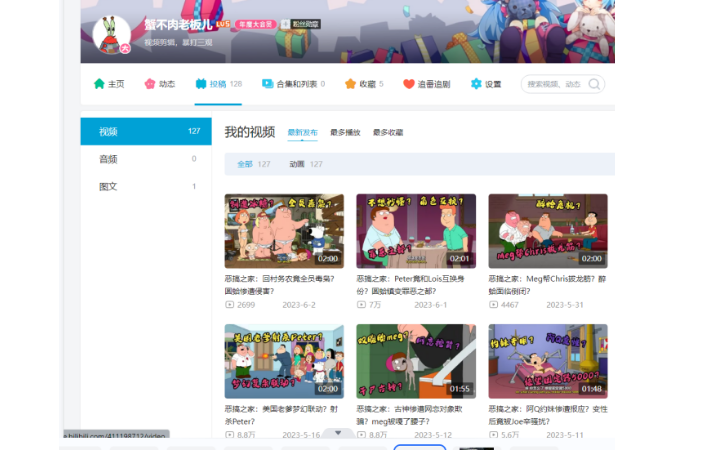Click the user avatar picture
This screenshot has width=720, height=450.
pos(112,34)
